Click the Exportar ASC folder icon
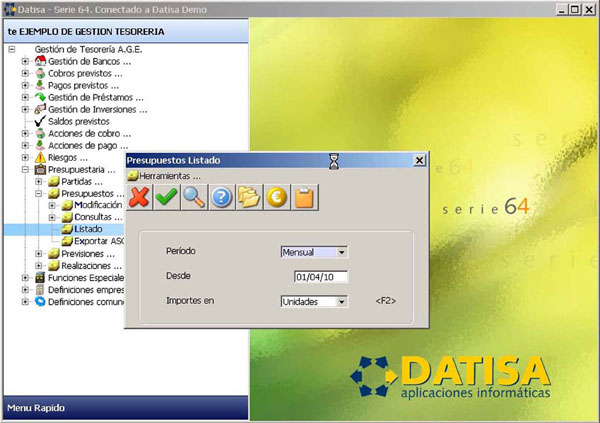Viewport: 600px width, 423px height. (67, 241)
